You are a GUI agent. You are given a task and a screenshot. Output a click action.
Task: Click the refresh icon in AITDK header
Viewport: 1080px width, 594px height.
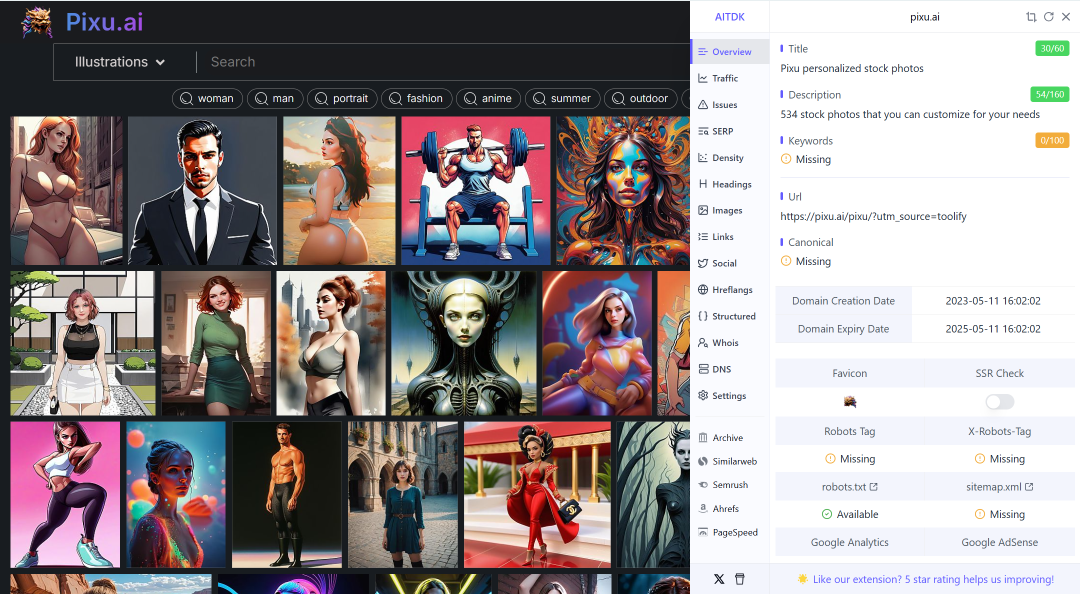(1048, 17)
